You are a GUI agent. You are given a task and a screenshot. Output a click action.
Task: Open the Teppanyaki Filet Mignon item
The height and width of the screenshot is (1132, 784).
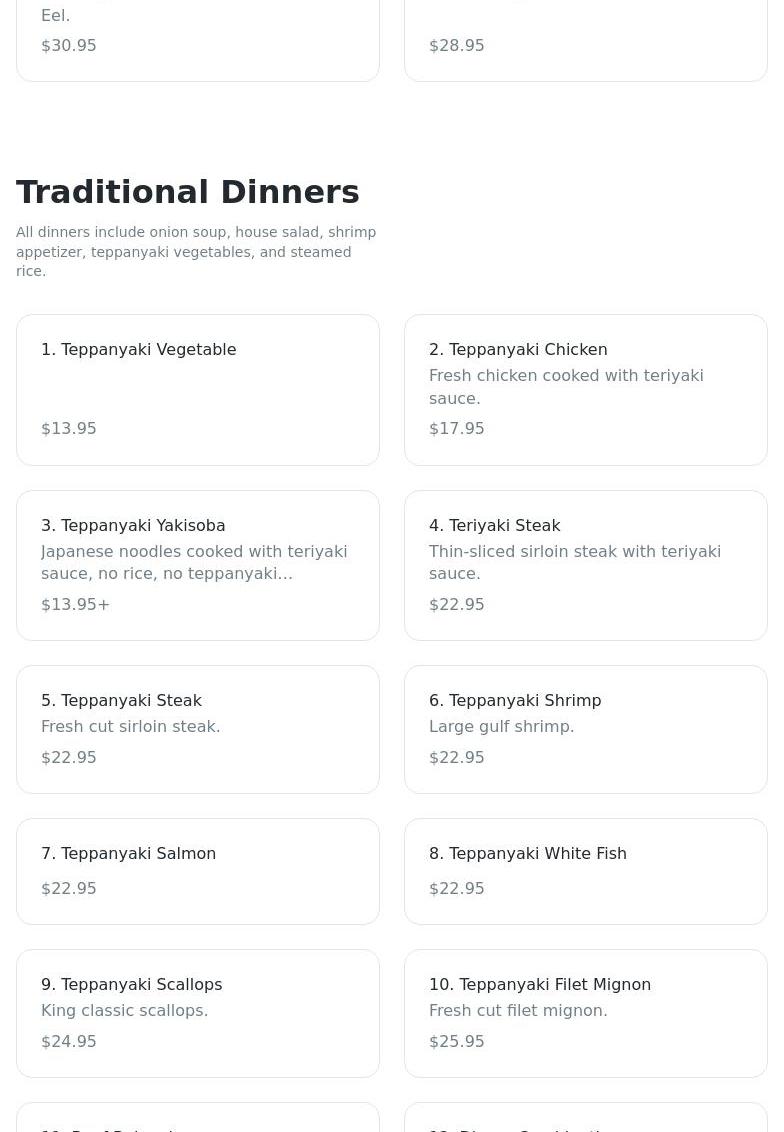tap(585, 1013)
